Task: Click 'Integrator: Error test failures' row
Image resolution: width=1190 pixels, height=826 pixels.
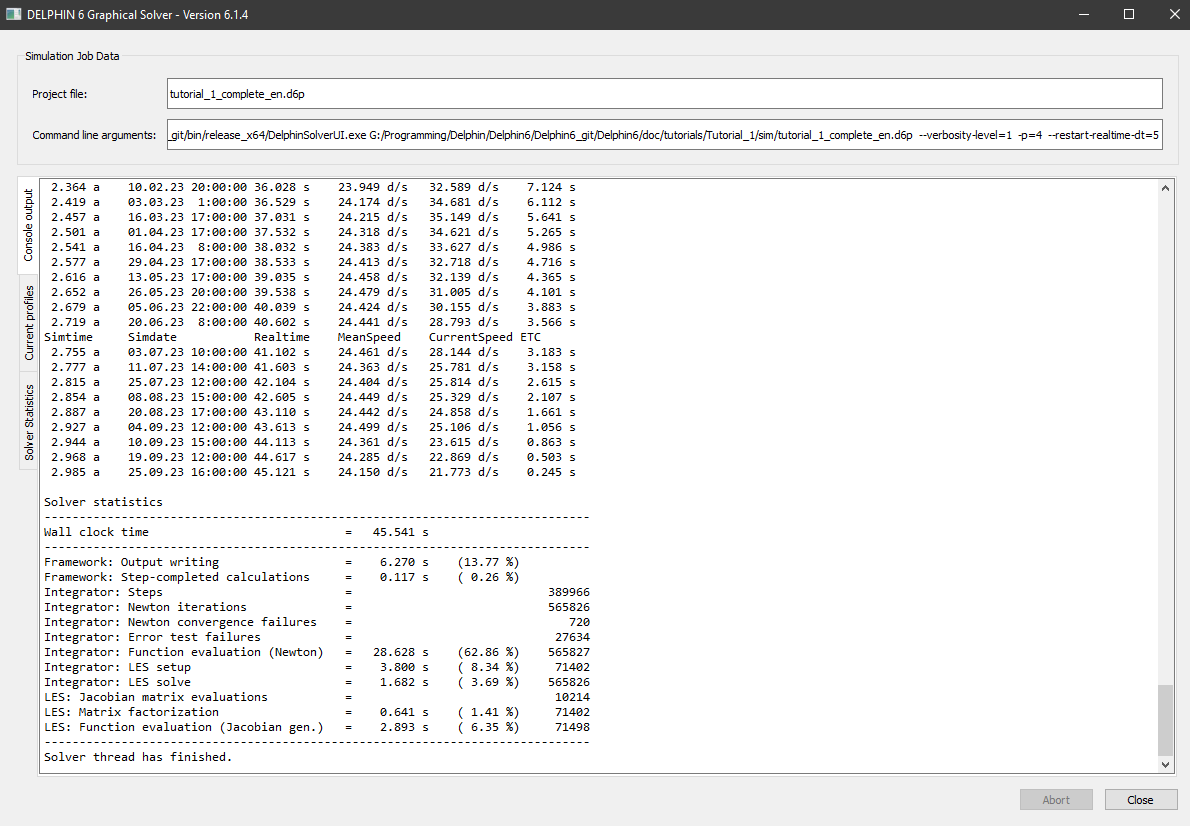Action: [316, 637]
